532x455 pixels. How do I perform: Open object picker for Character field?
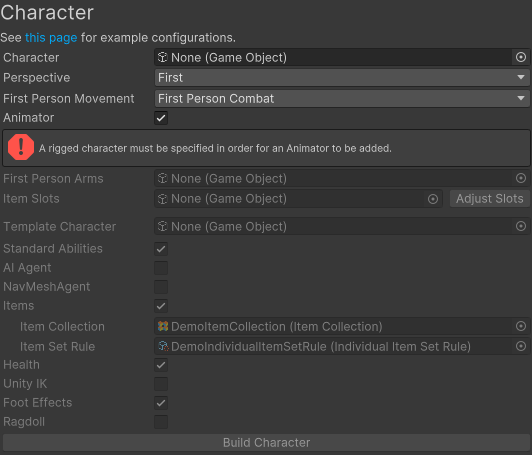click(x=521, y=57)
